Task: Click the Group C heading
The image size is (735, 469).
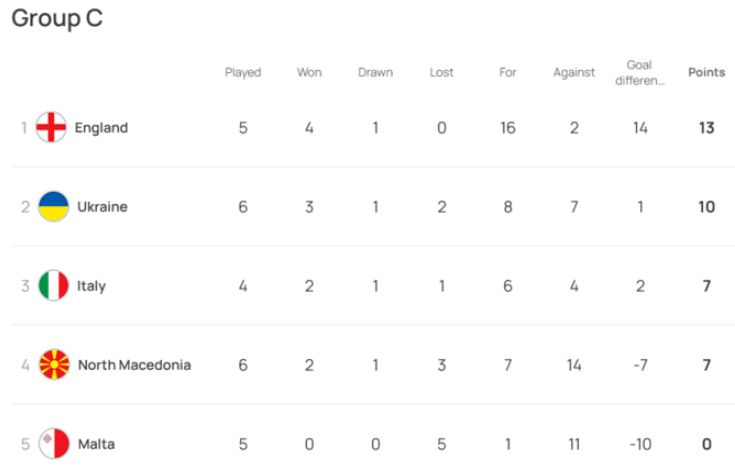Action: (x=57, y=18)
